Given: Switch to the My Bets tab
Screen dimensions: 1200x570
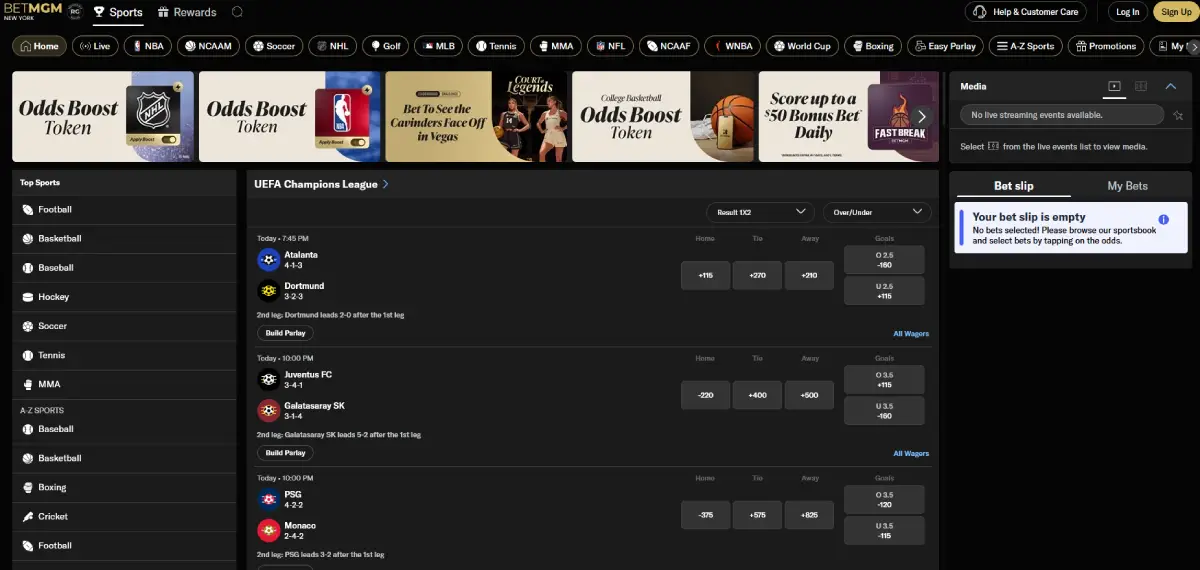Looking at the screenshot, I should coord(1127,186).
